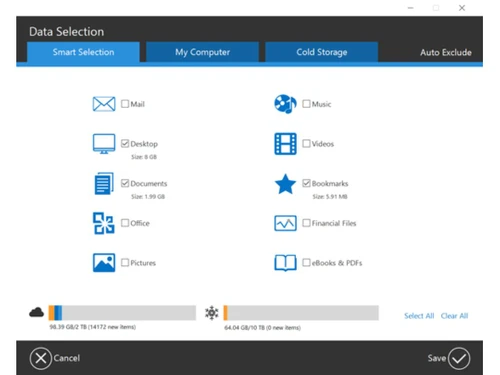Click the cloud storage icon

pos(36,312)
